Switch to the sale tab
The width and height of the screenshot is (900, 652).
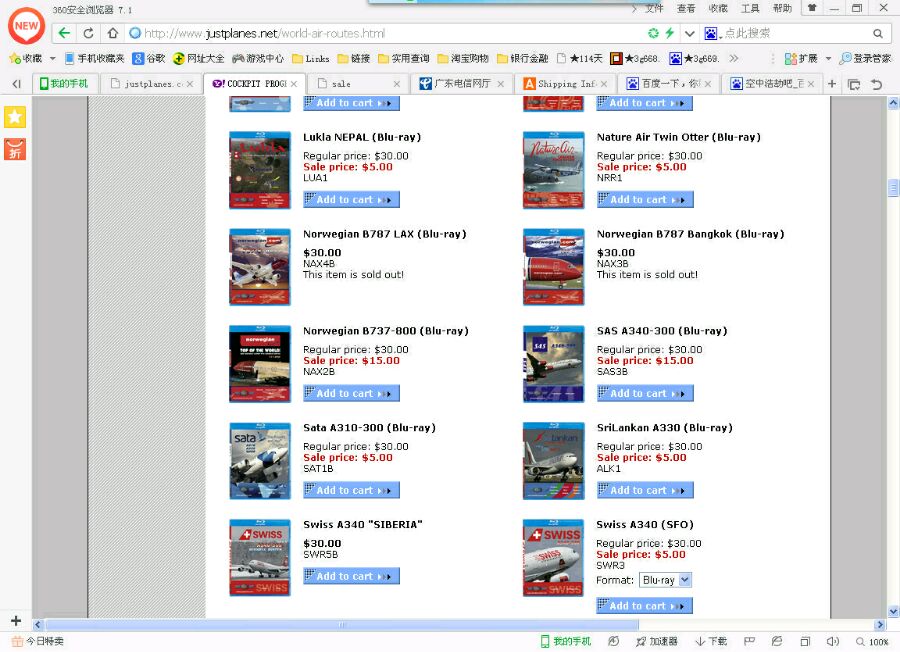358,84
